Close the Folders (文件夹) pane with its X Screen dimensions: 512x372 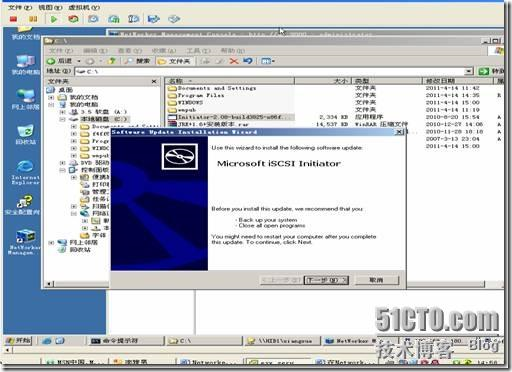coord(154,81)
